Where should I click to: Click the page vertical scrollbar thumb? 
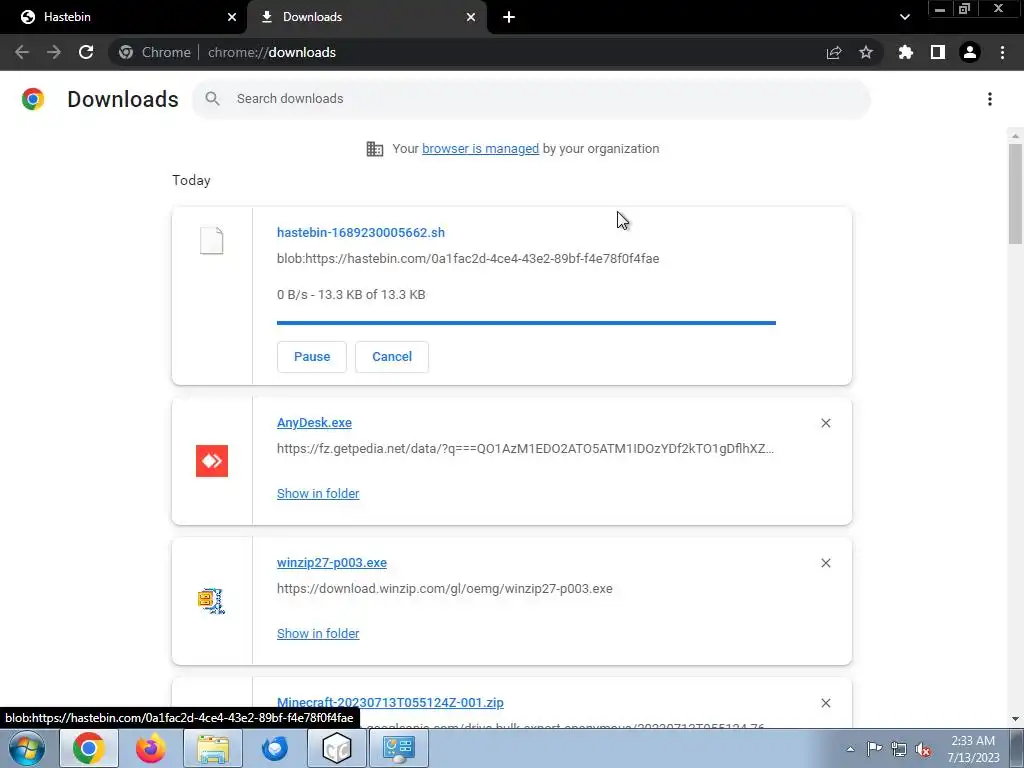coord(1015,194)
